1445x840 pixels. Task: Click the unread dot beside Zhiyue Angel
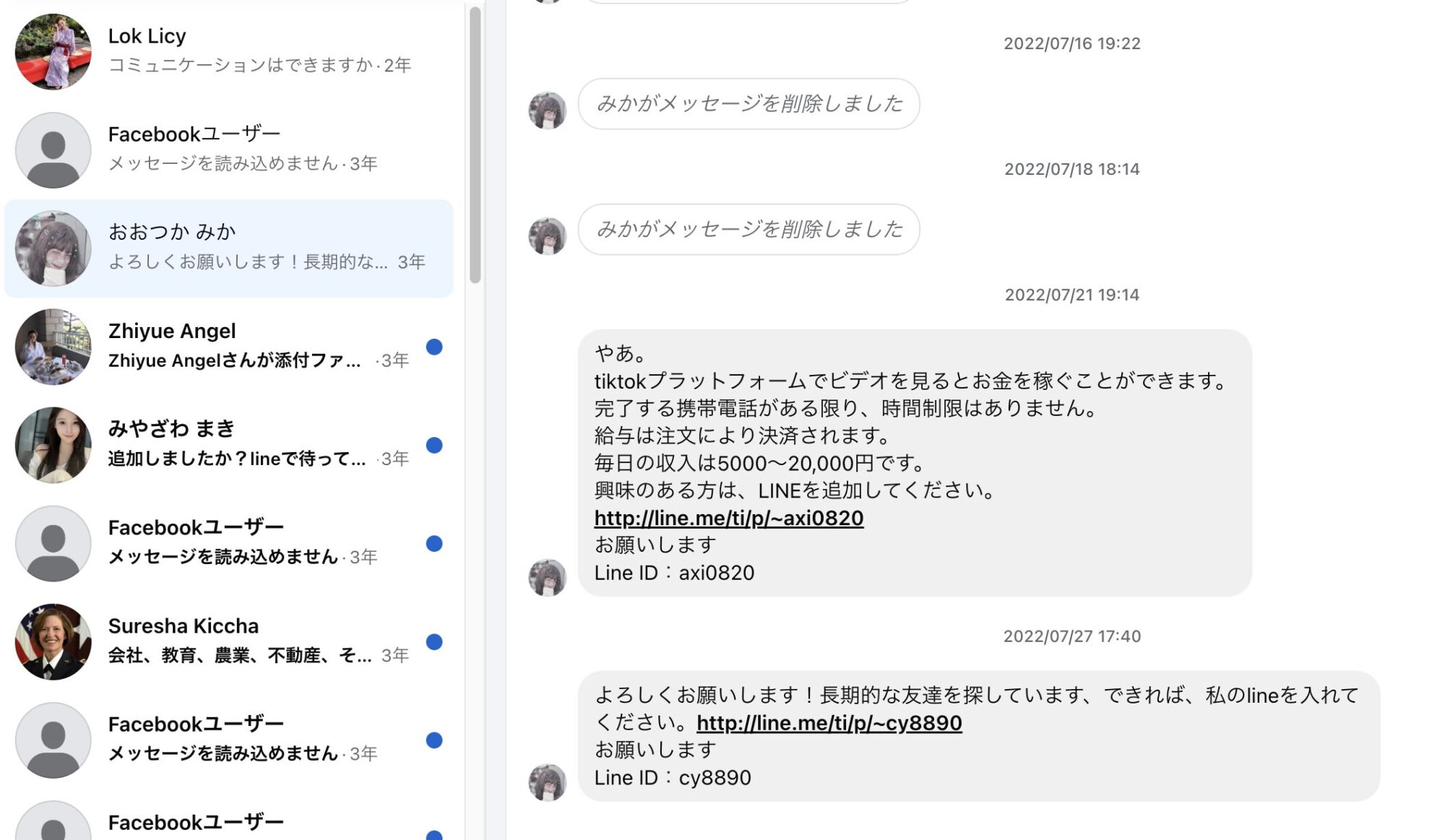click(434, 347)
